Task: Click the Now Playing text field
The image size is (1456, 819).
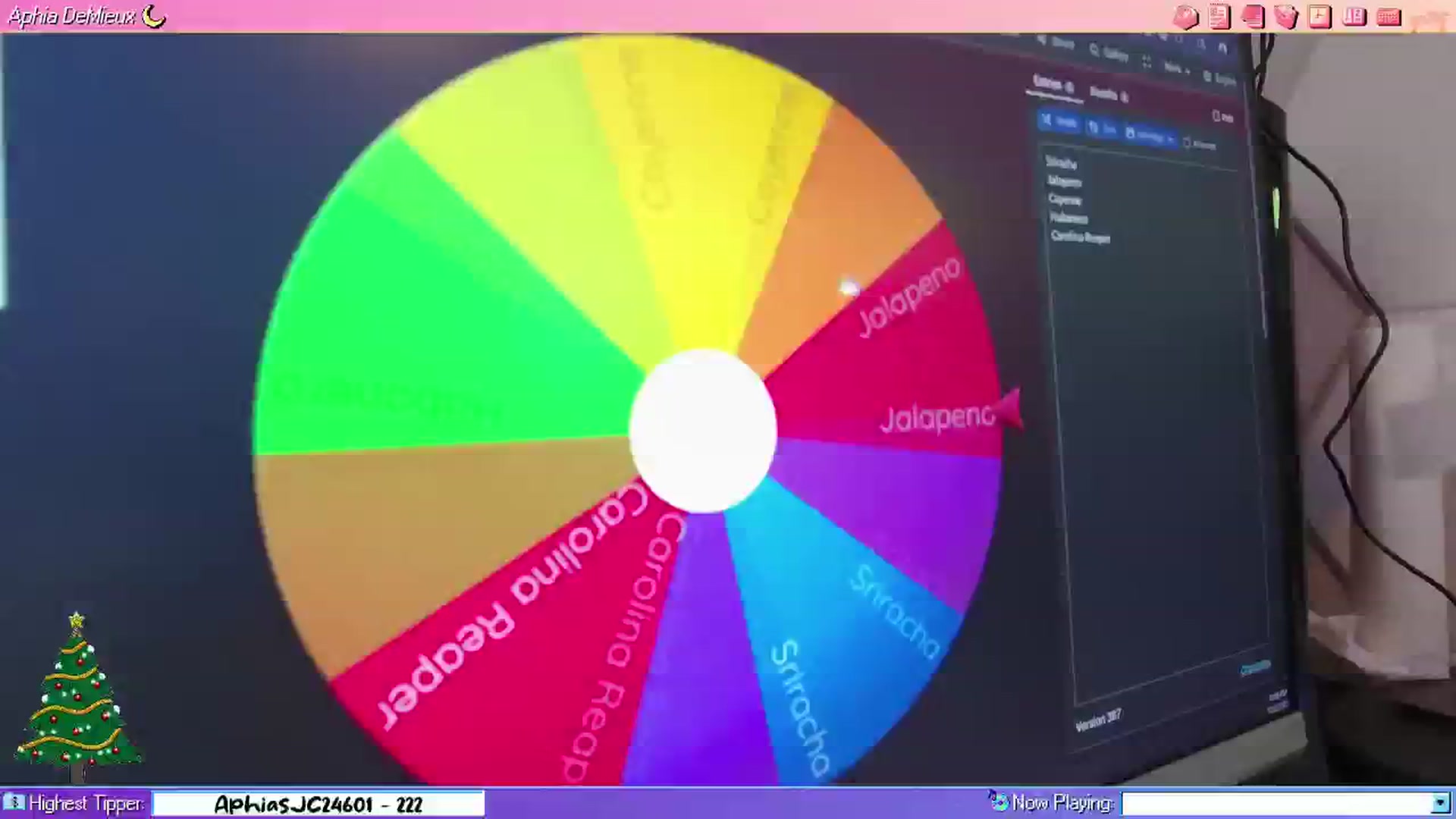Action: (1277, 803)
